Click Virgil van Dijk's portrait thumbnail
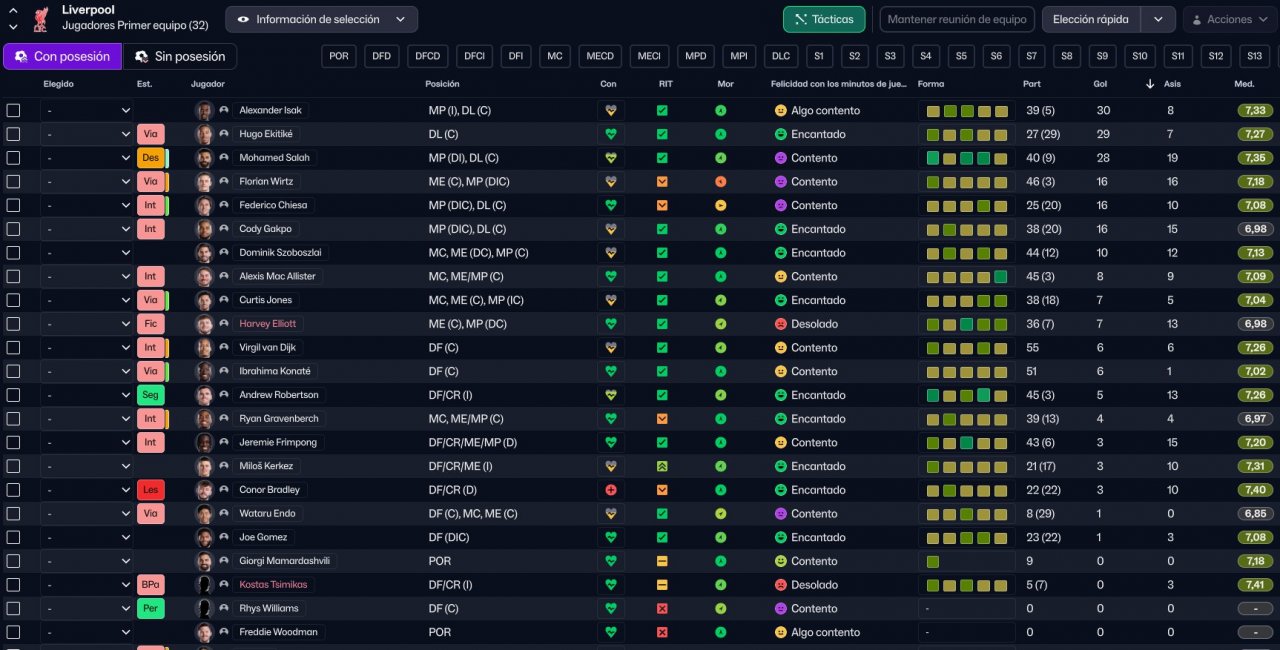This screenshot has width=1280, height=650. coord(205,348)
